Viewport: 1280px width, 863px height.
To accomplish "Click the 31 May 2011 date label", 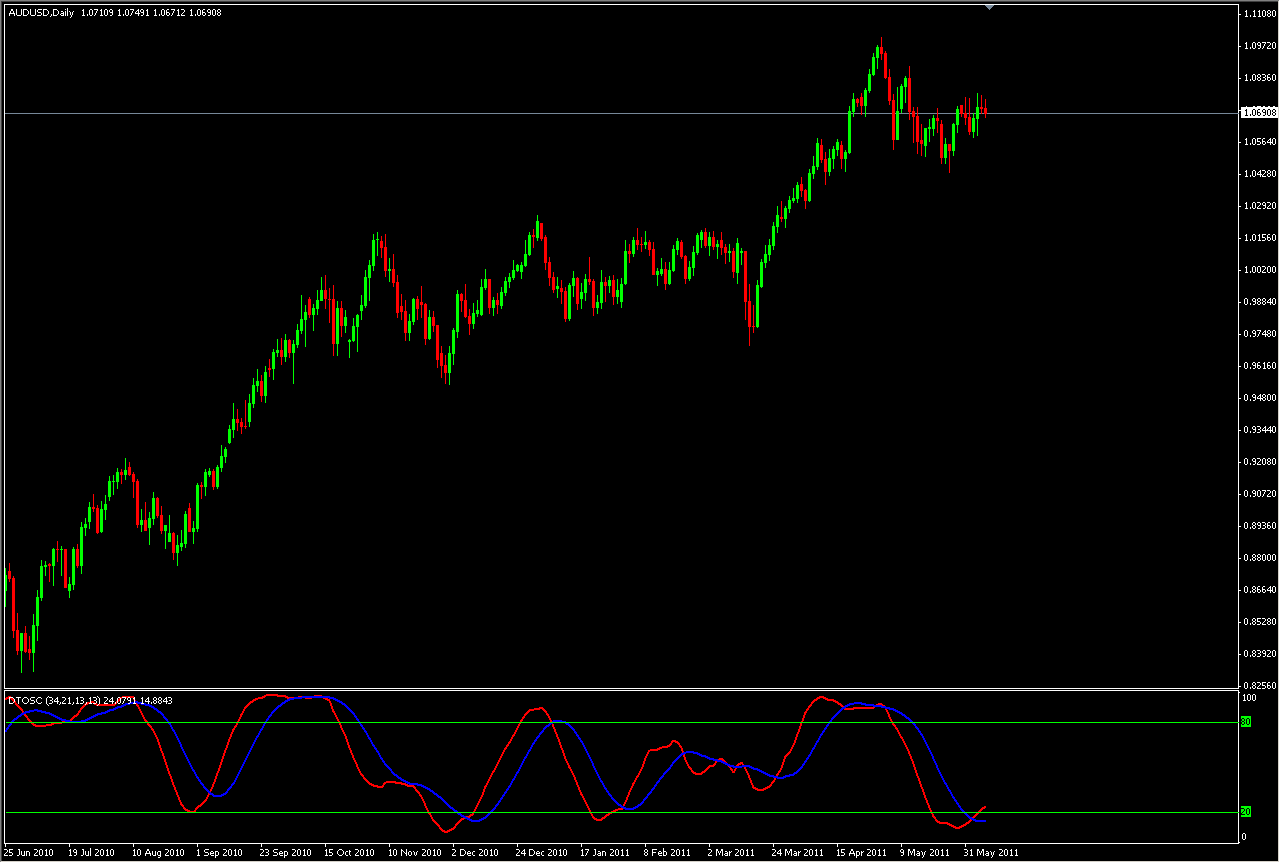I will (989, 853).
